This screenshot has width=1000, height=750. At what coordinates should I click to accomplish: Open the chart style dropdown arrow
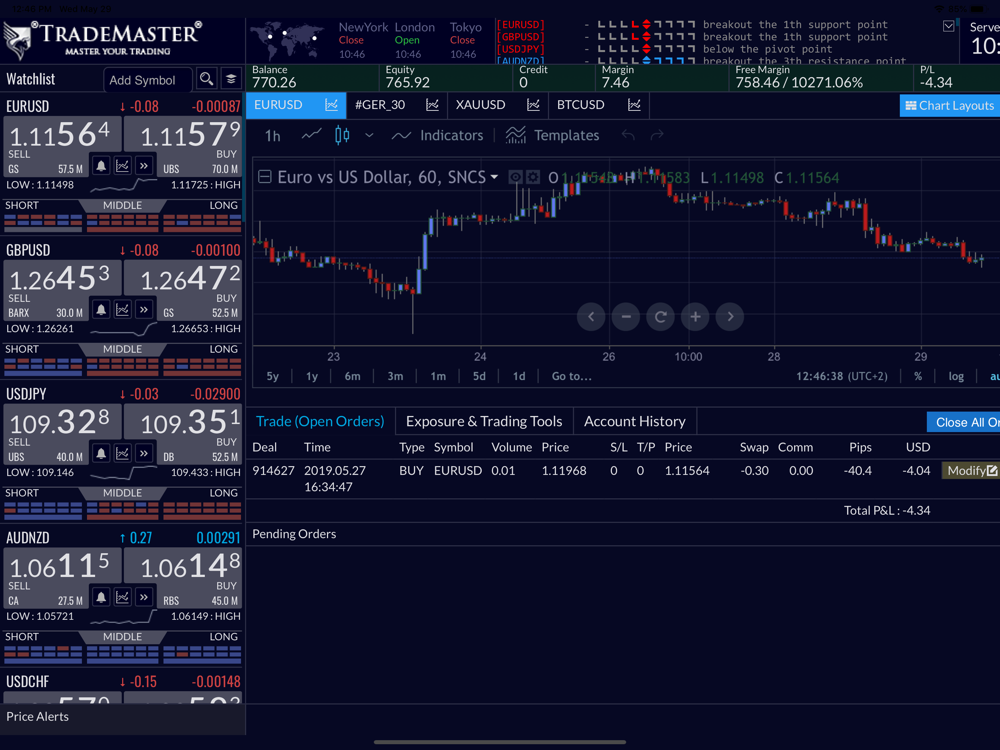(369, 135)
